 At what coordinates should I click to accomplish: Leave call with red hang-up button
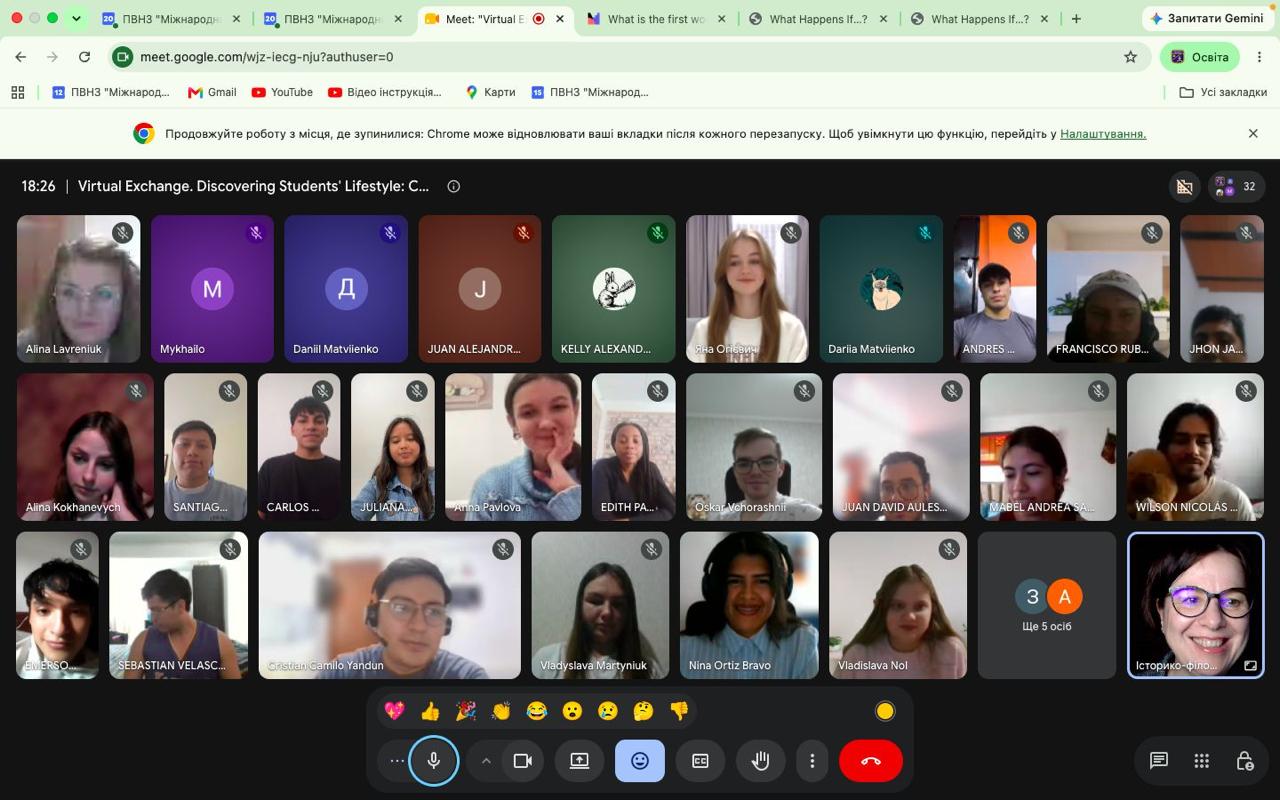(x=871, y=761)
